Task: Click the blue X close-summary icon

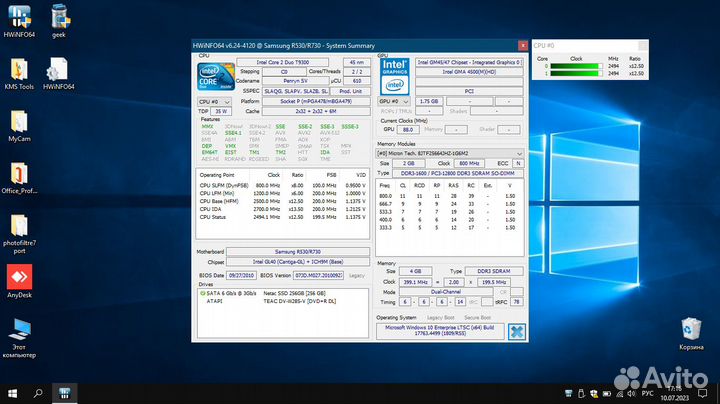Action: pos(516,331)
